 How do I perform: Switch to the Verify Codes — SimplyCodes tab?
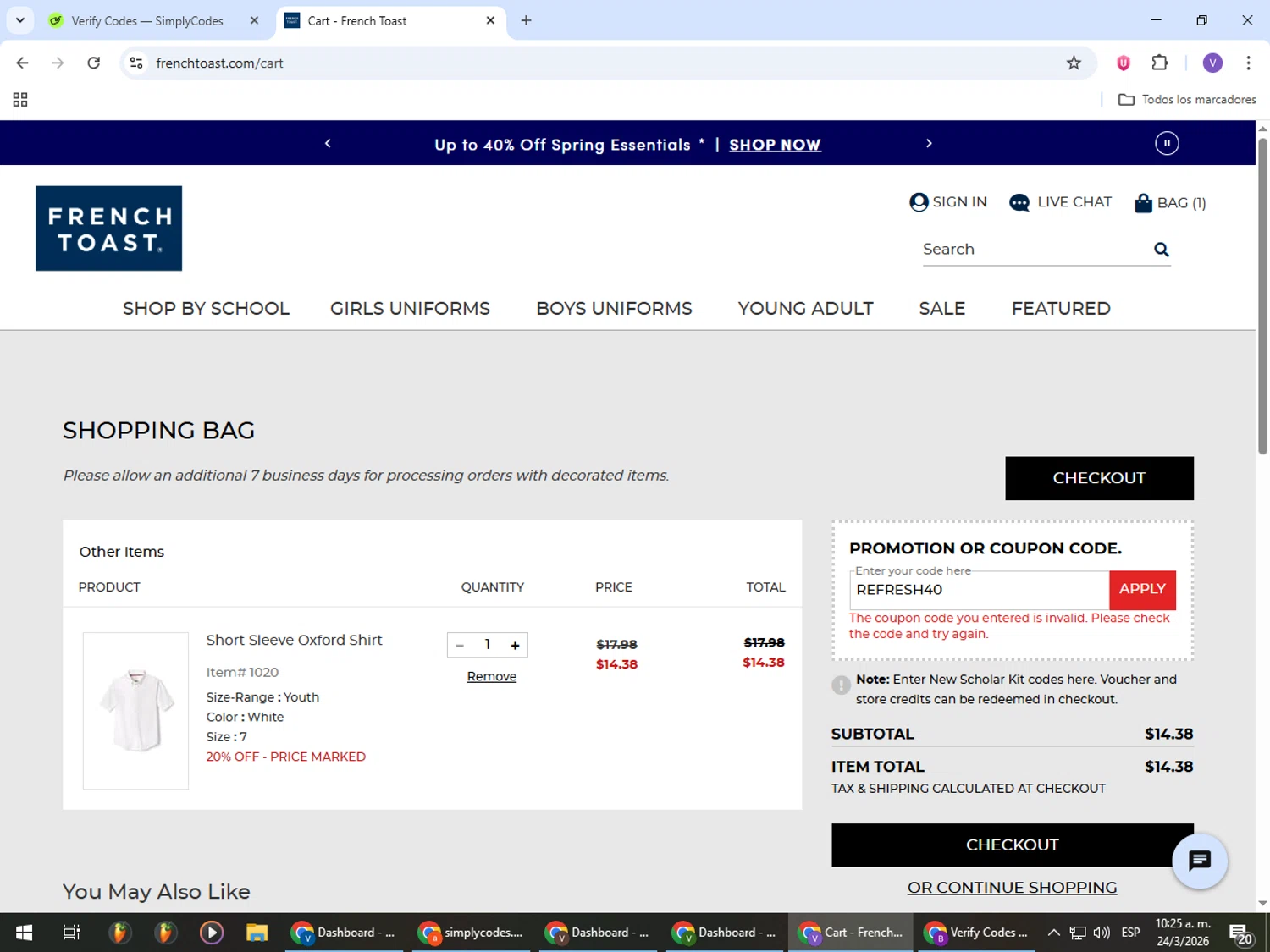pos(146,21)
